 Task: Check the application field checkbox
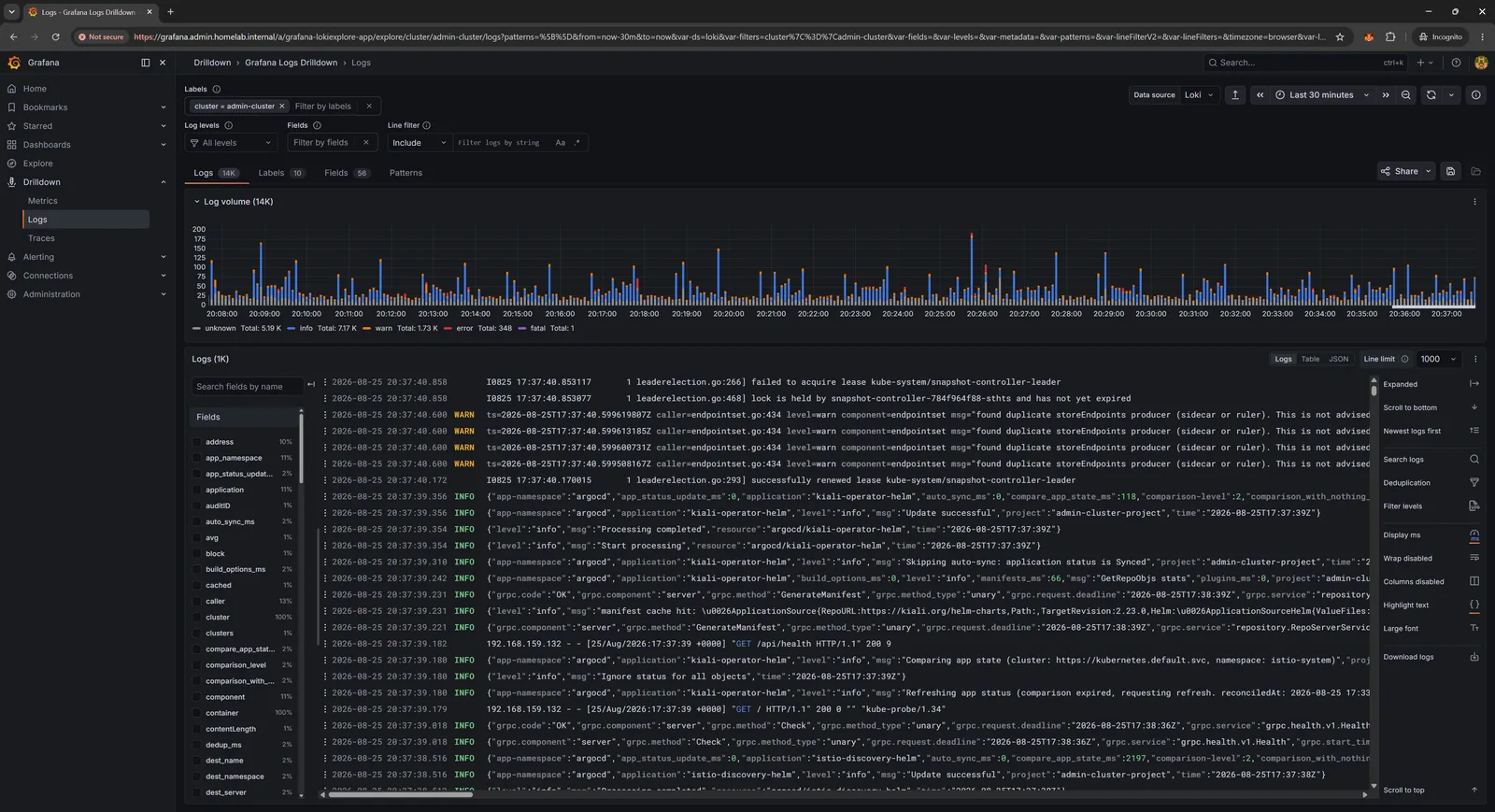(x=196, y=490)
